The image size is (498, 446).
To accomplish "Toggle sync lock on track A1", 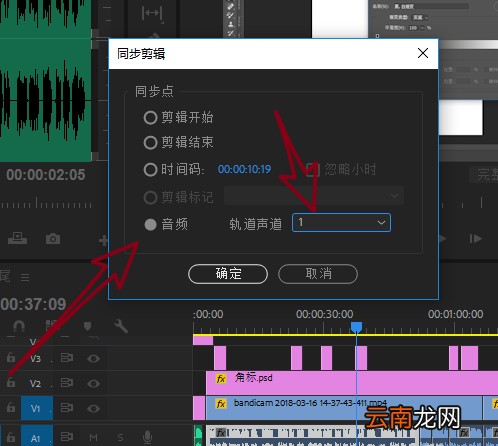I will (67, 436).
